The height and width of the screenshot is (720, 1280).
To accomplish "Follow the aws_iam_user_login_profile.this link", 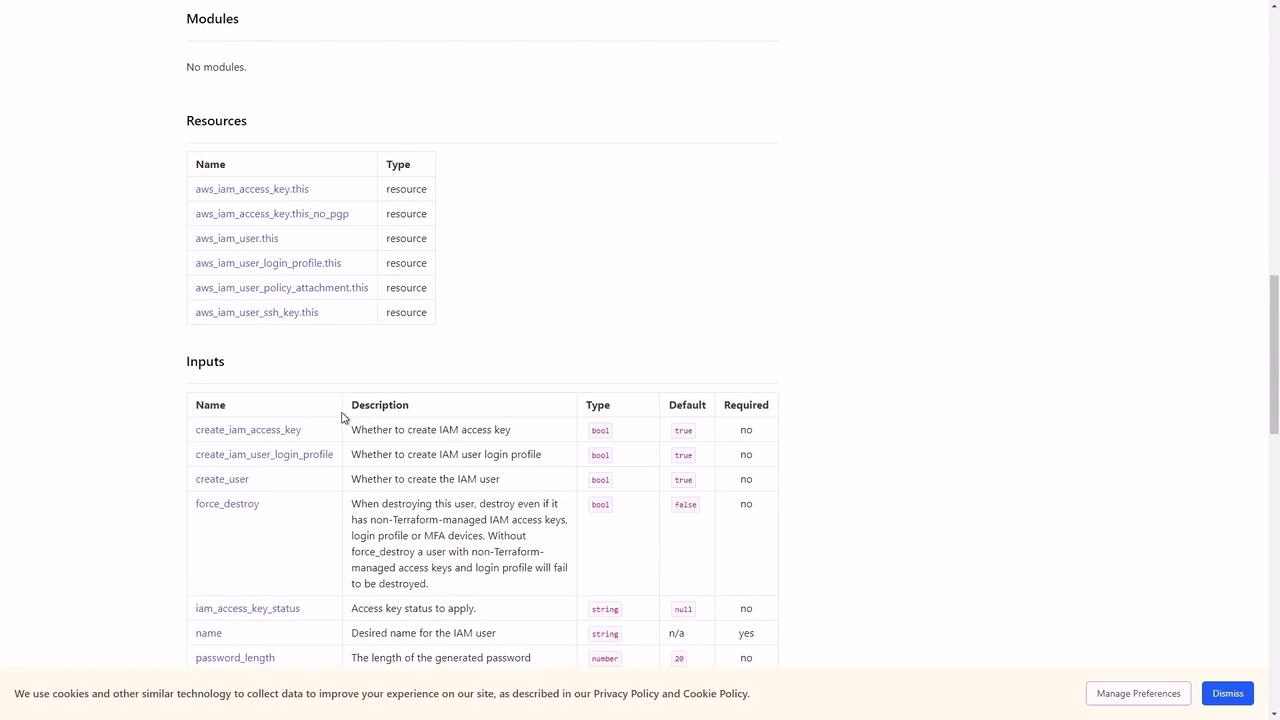I will coord(268,263).
